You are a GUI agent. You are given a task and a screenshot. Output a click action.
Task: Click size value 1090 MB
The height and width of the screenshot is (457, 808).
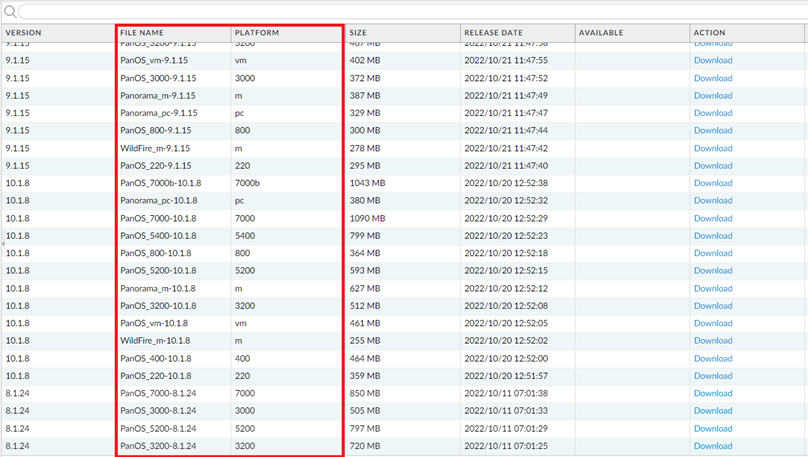[x=367, y=218]
